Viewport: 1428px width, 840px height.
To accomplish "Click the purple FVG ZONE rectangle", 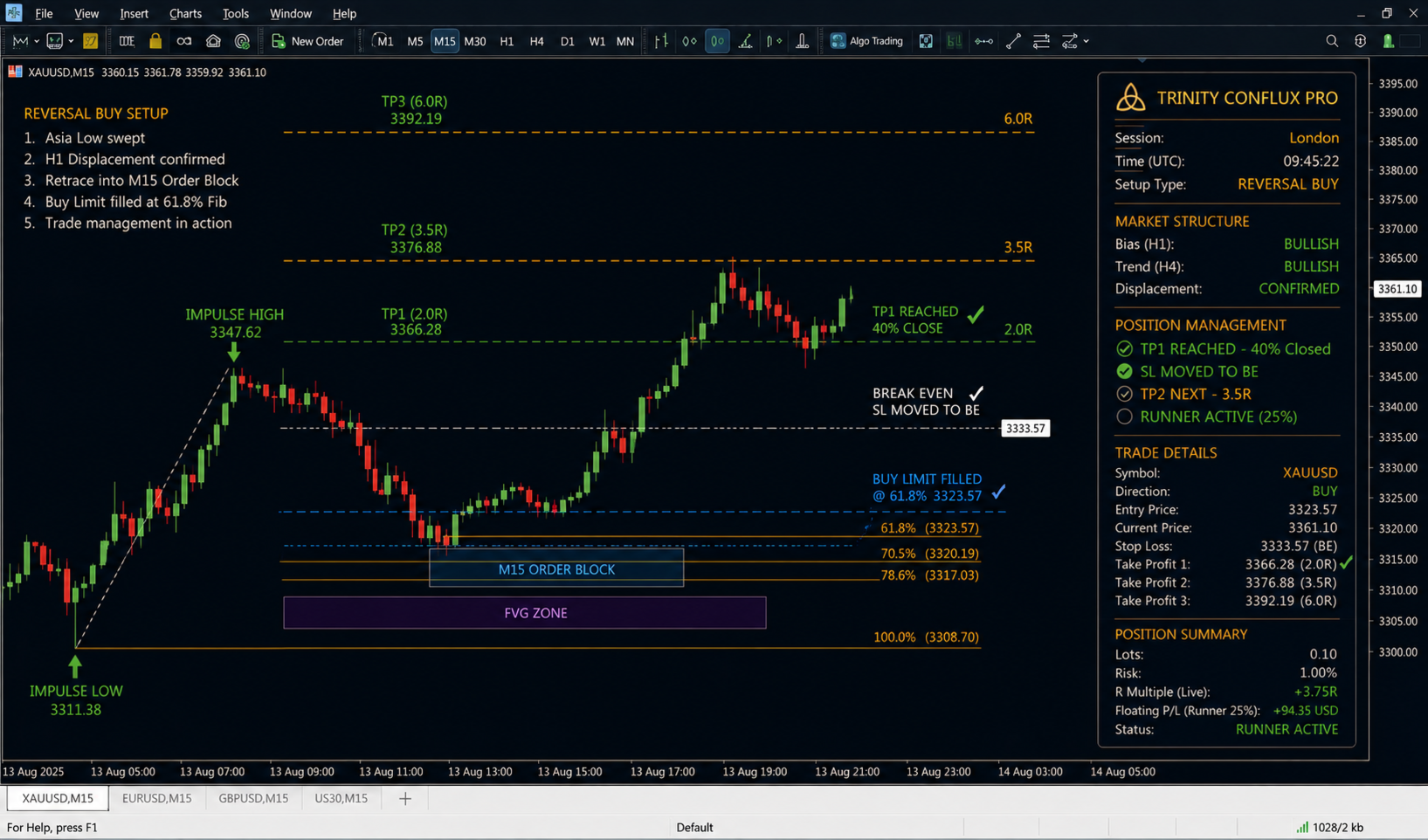I will [525, 613].
